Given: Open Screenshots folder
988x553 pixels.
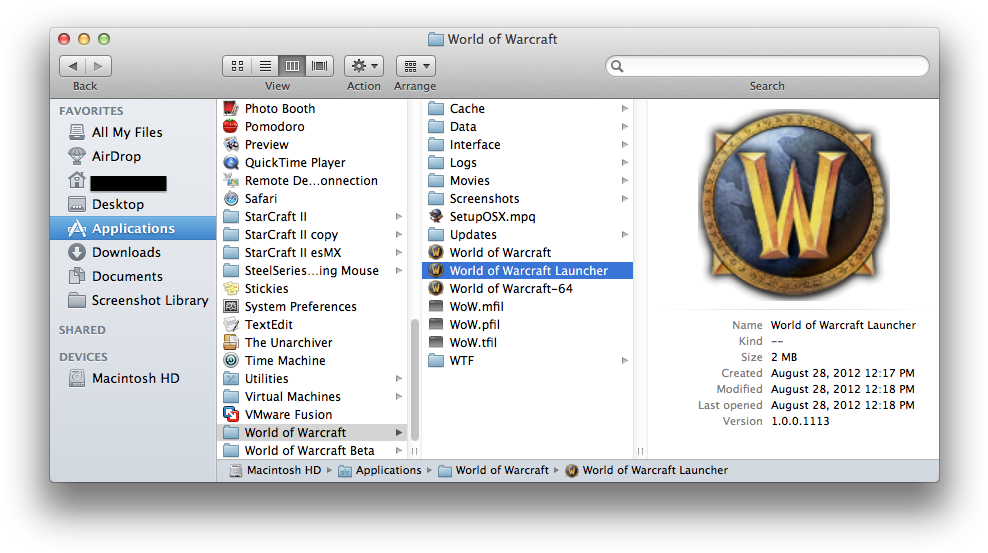Looking at the screenshot, I should click(x=528, y=198).
